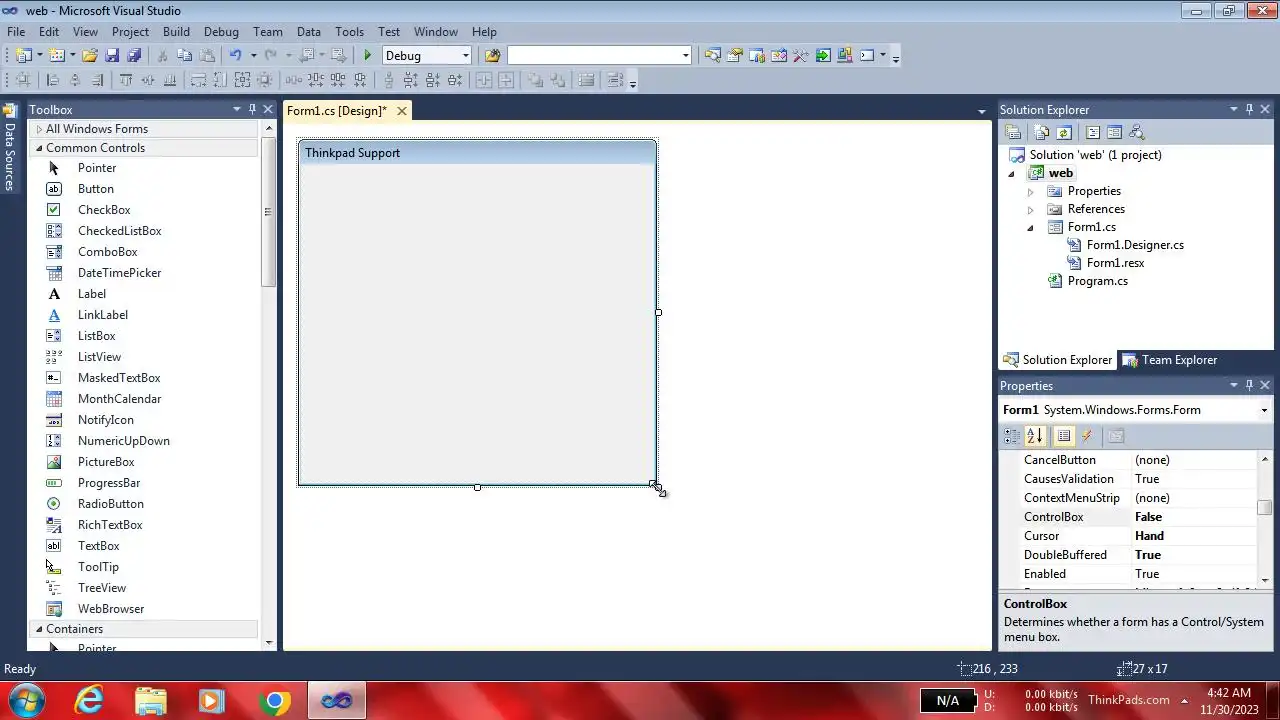Select Program.cs in Solution Explorer

point(1097,281)
